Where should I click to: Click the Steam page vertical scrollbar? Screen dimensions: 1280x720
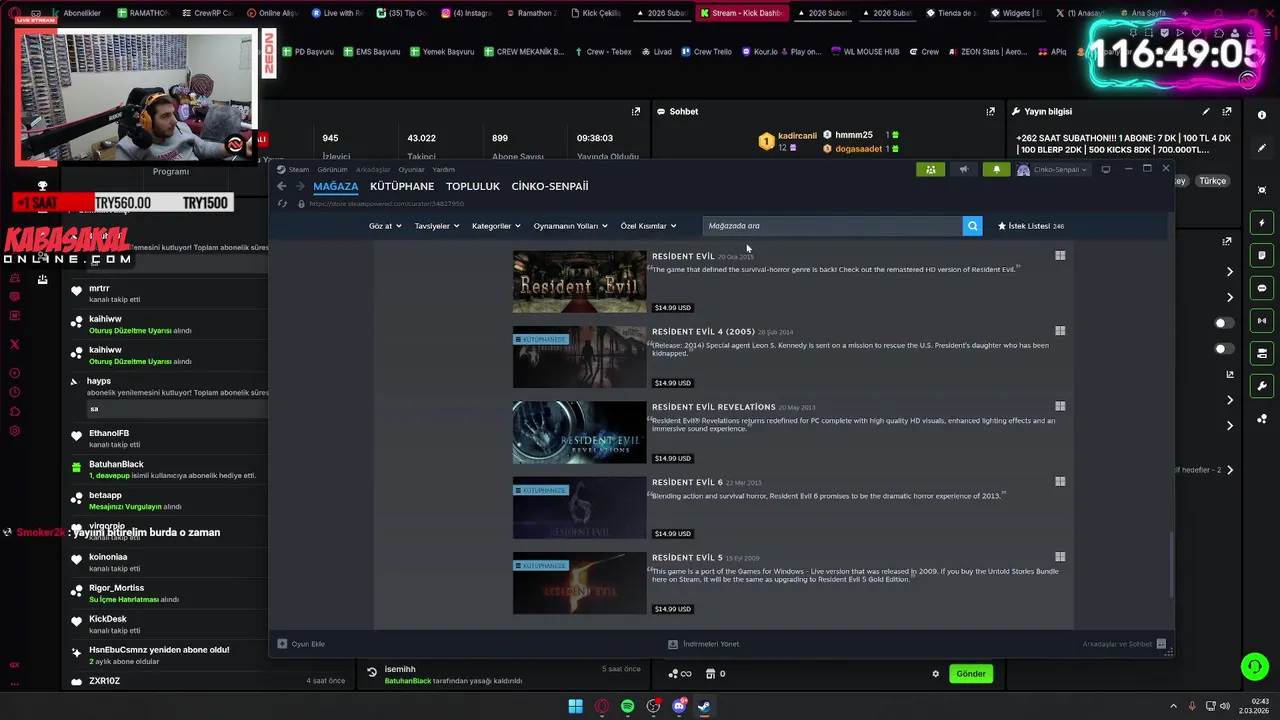(x=1171, y=565)
